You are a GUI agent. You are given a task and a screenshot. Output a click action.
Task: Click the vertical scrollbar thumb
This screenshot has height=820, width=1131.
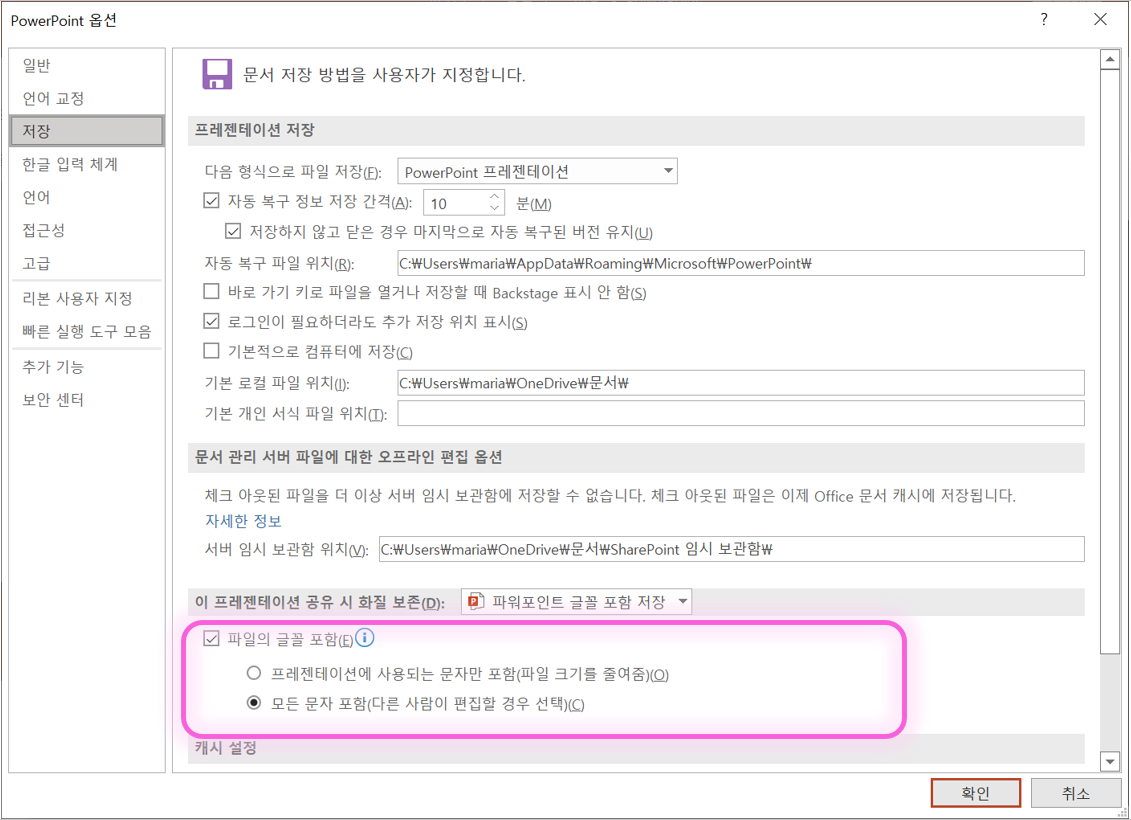pyautogui.click(x=1110, y=361)
